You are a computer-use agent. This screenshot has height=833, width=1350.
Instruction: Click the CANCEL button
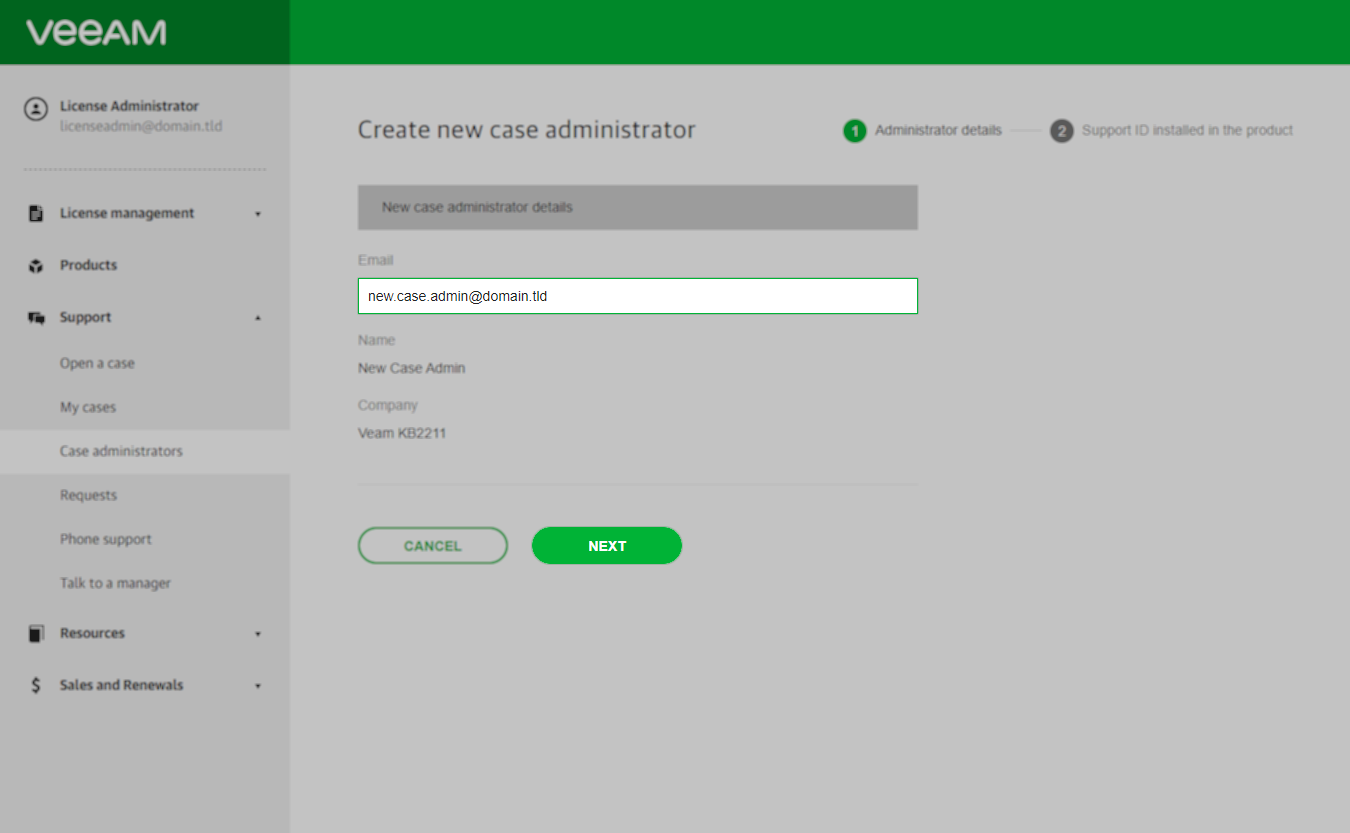(x=433, y=546)
